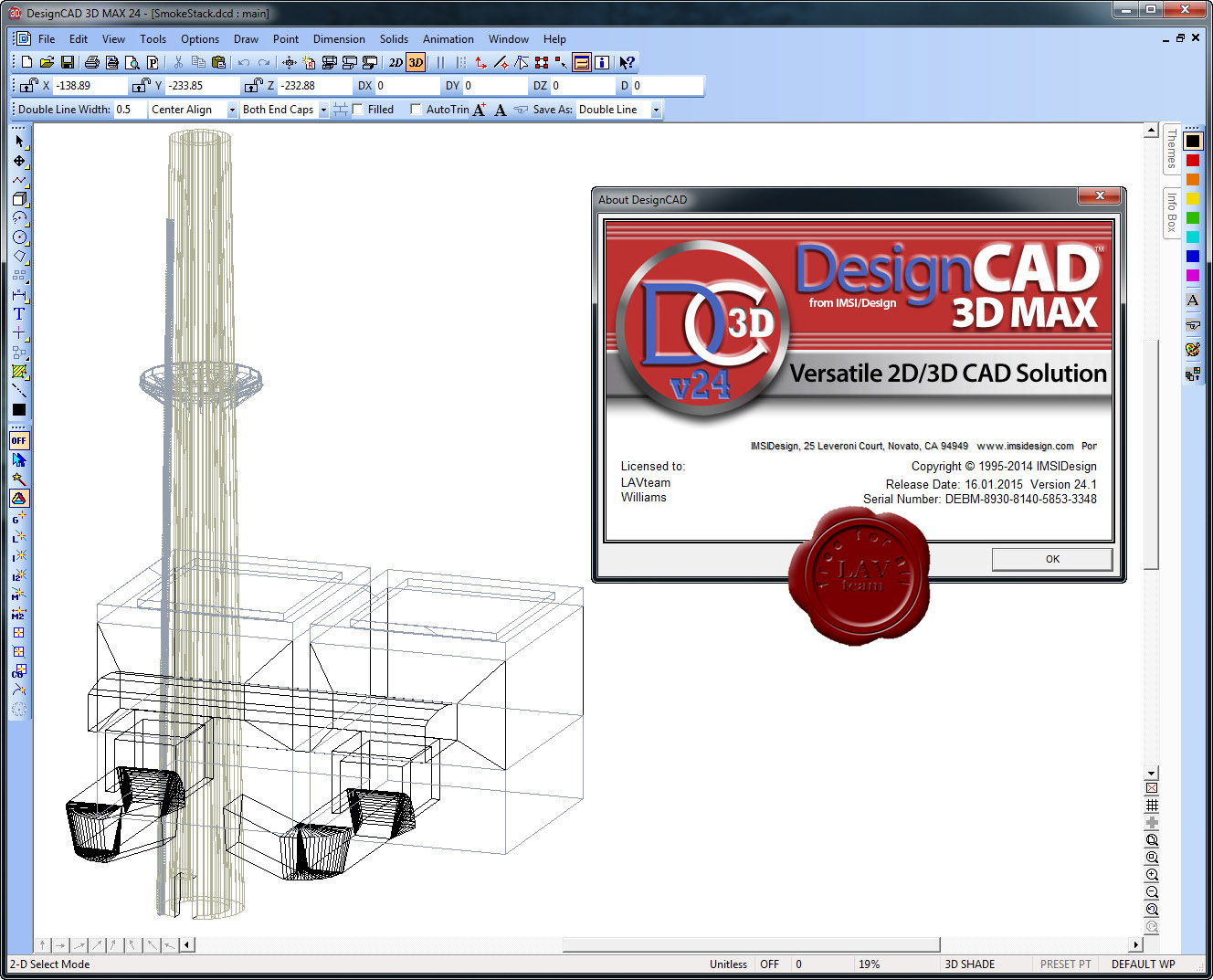
Task: Switch to 2D mode
Action: pos(396,62)
